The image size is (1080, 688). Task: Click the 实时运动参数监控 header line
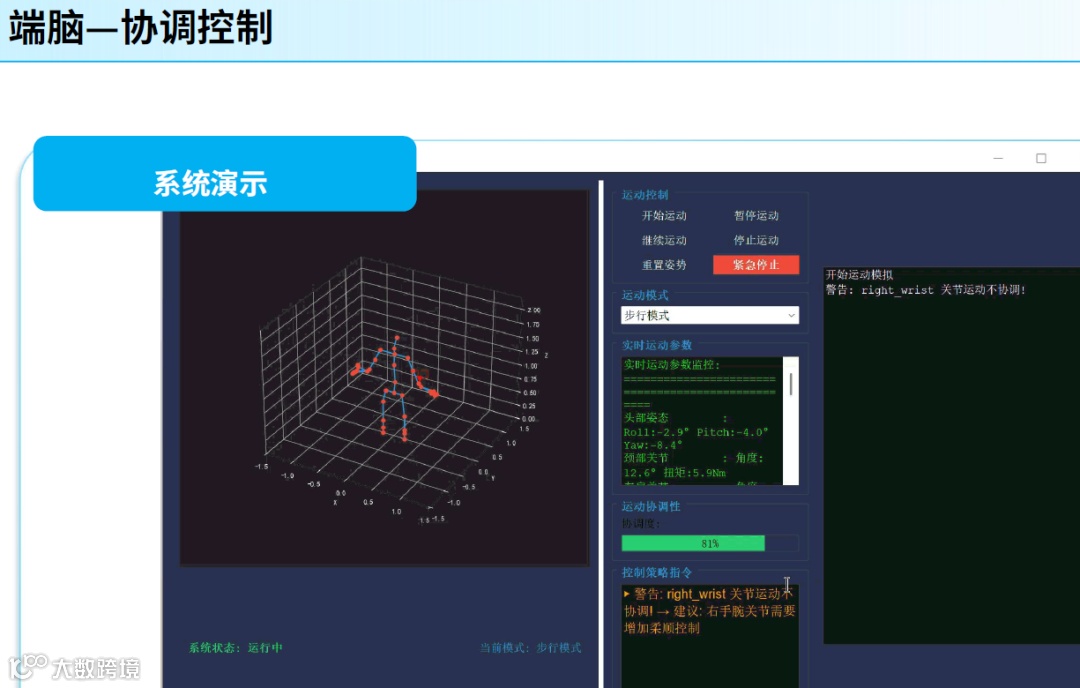(x=672, y=364)
